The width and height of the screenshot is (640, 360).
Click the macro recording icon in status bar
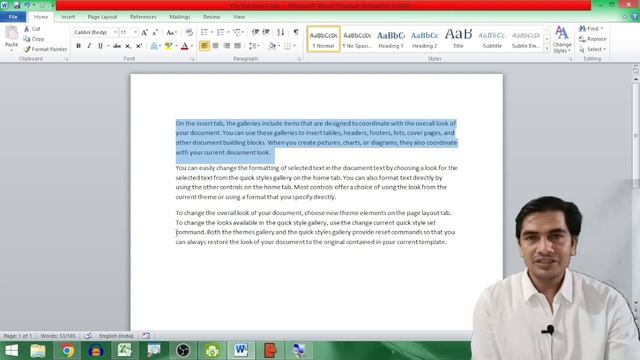tap(146, 336)
